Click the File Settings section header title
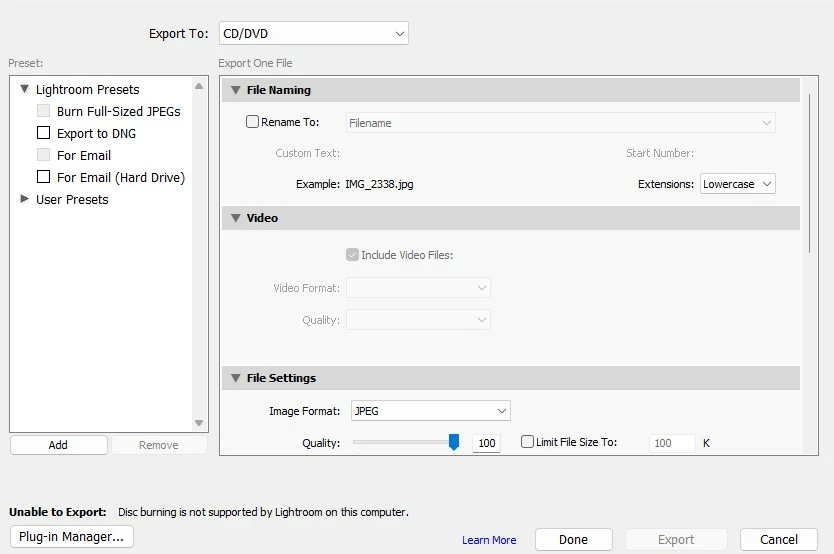This screenshot has width=834, height=554. click(x=281, y=378)
